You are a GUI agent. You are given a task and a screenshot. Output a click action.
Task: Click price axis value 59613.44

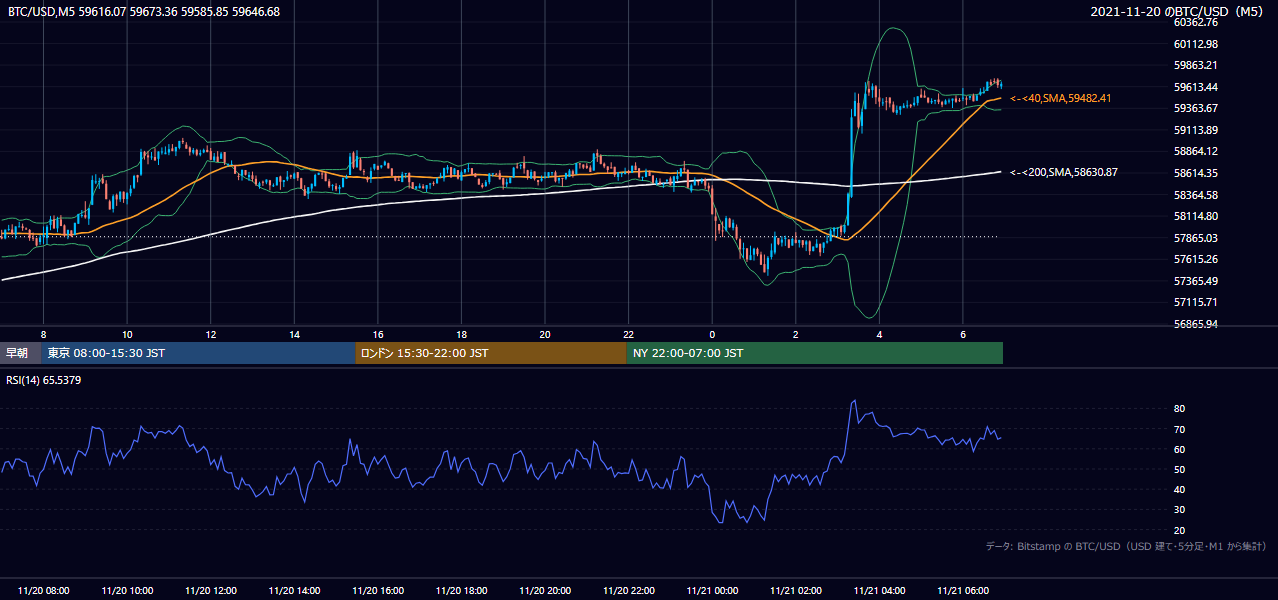(1195, 87)
